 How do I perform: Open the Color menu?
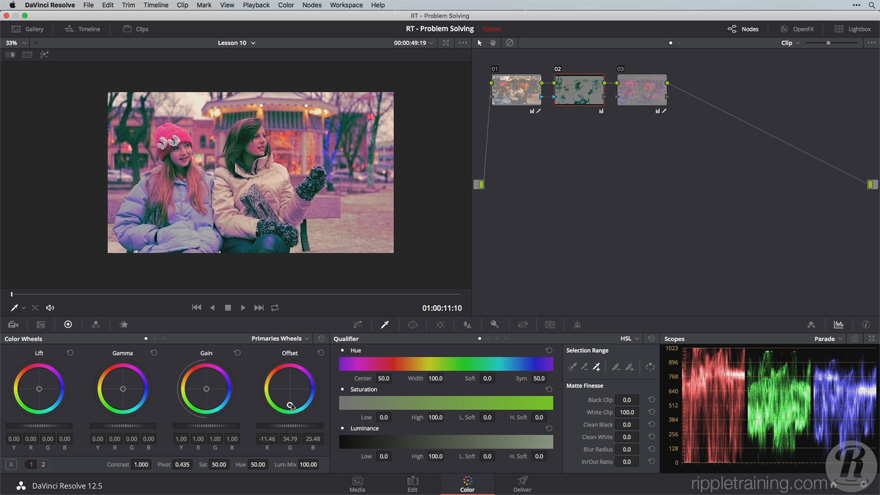coord(286,5)
